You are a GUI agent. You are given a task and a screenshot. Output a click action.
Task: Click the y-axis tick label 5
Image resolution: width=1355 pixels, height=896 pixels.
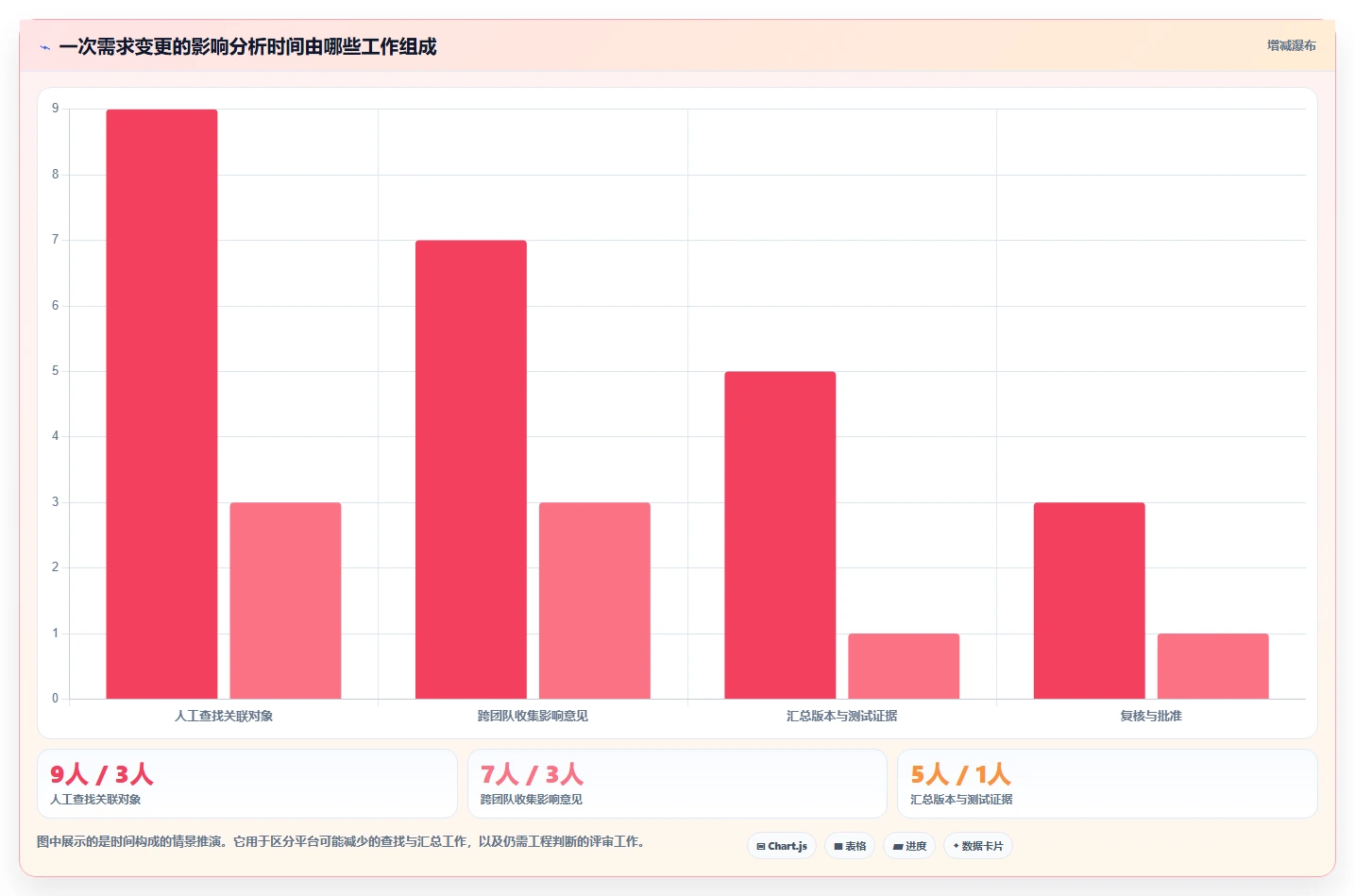pos(56,371)
